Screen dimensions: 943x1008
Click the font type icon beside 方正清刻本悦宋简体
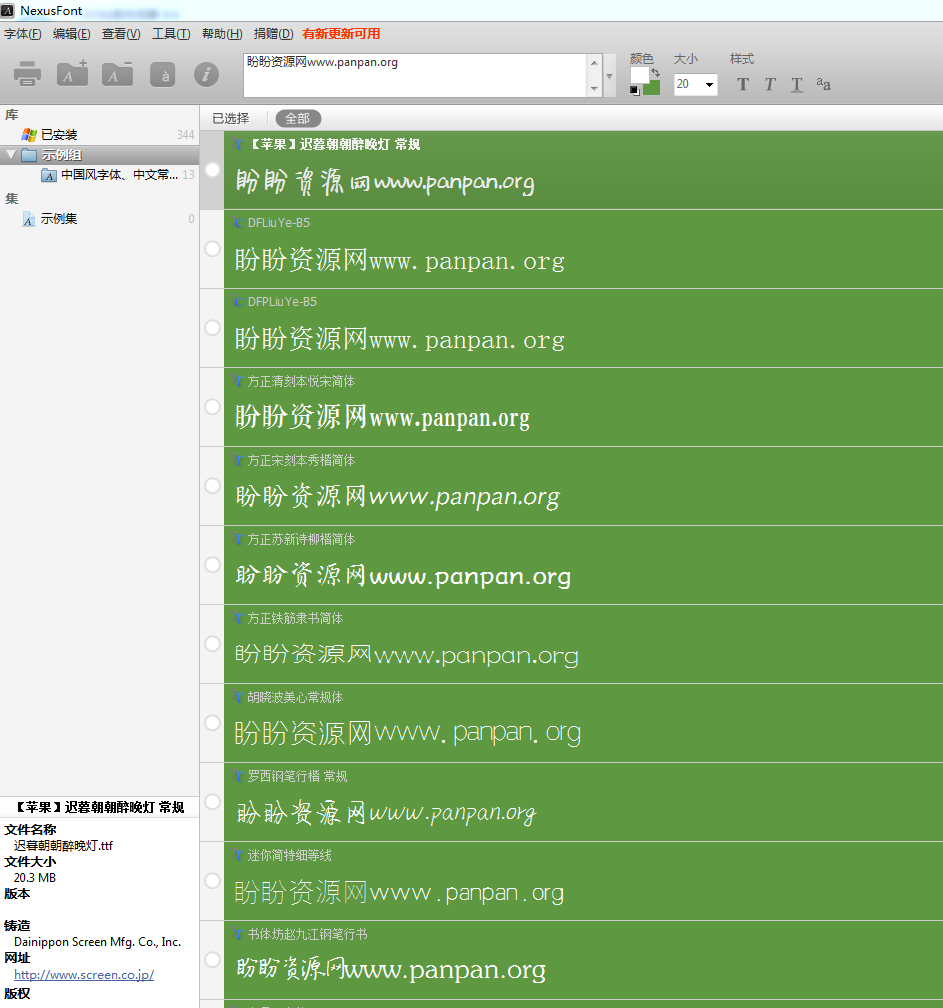(237, 381)
